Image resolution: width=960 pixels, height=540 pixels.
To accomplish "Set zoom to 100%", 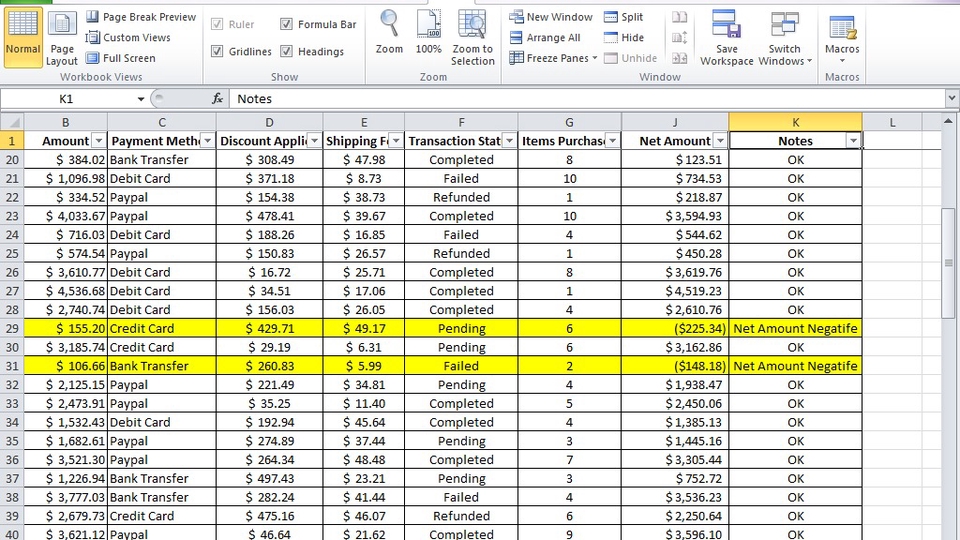I will click(x=429, y=32).
